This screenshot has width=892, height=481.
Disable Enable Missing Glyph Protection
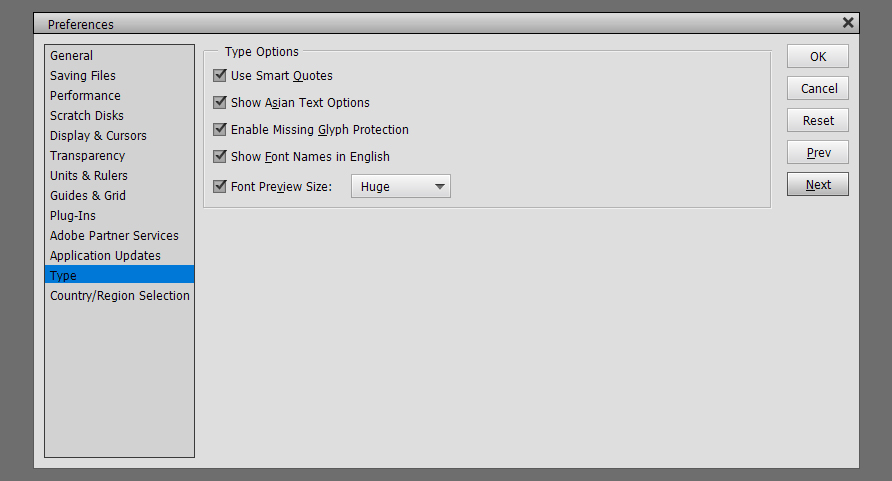[x=220, y=129]
